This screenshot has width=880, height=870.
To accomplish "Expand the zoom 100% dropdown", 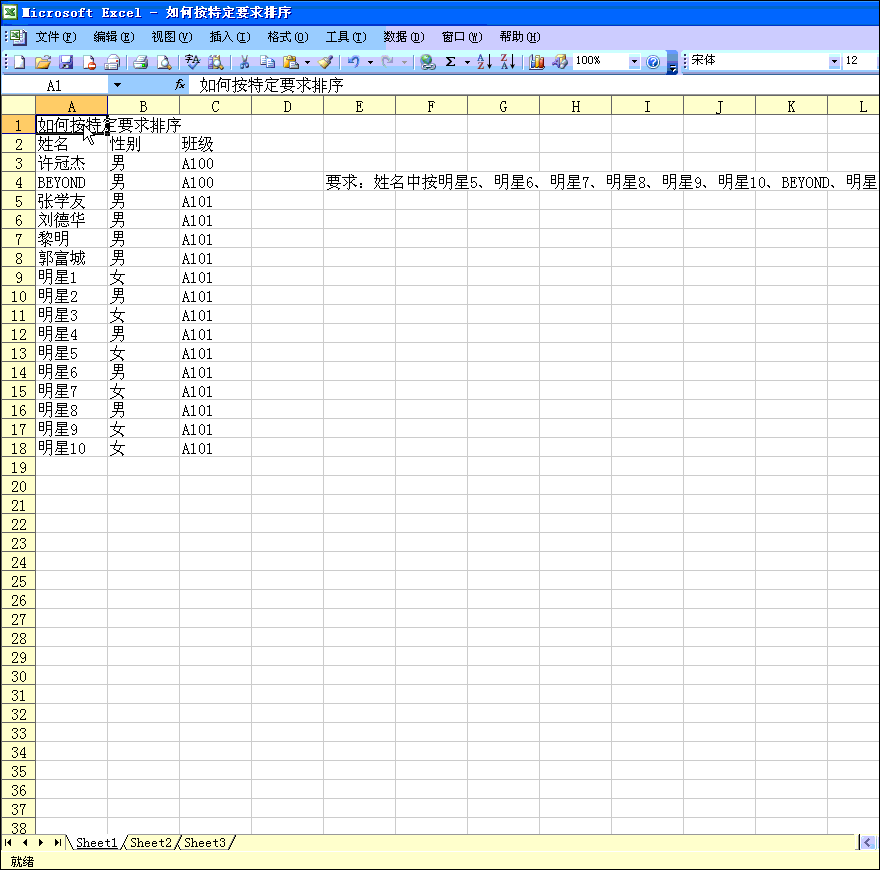I will tap(633, 62).
